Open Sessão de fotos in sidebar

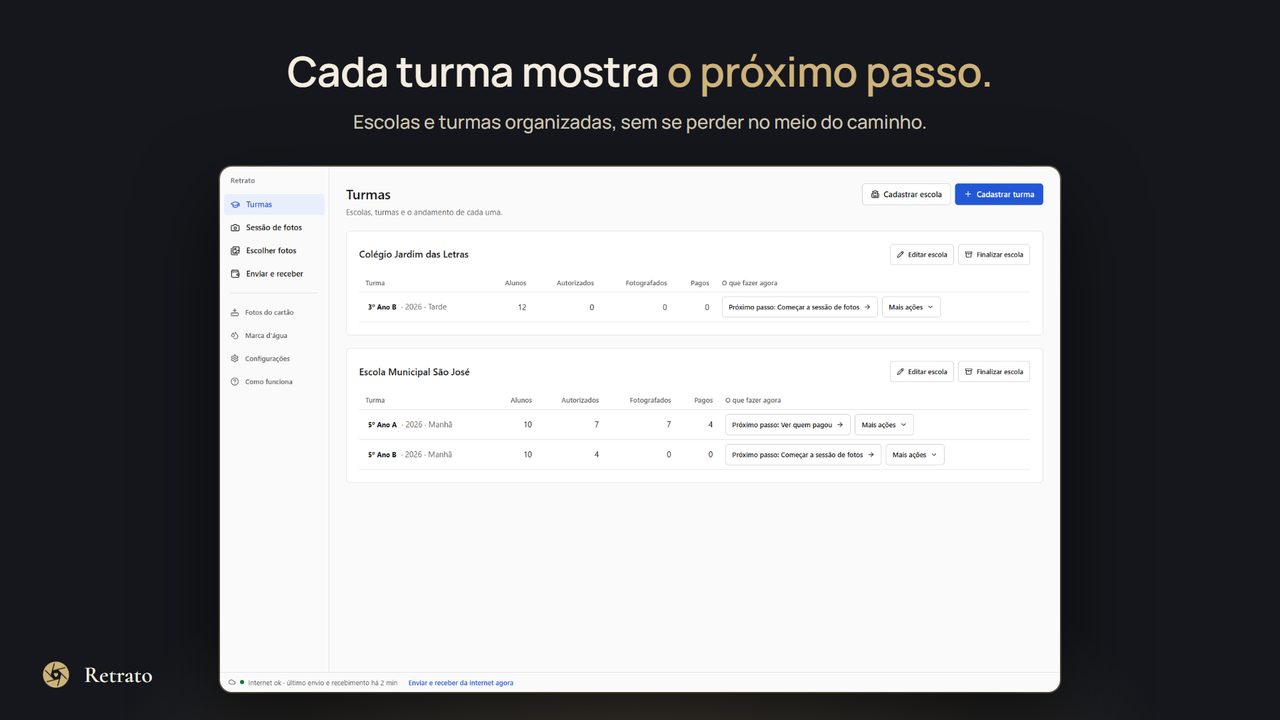[x=274, y=227]
